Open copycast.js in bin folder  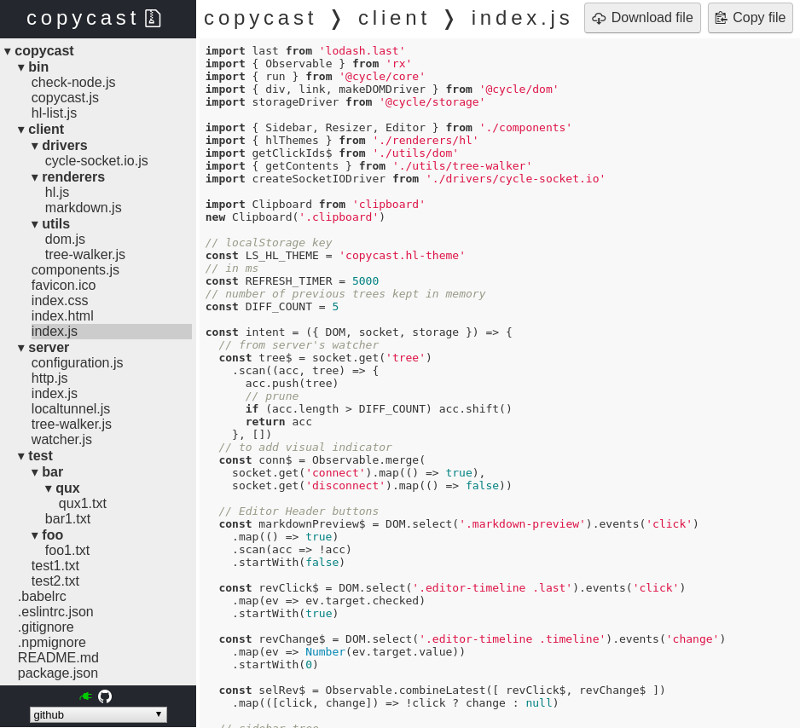65,98
